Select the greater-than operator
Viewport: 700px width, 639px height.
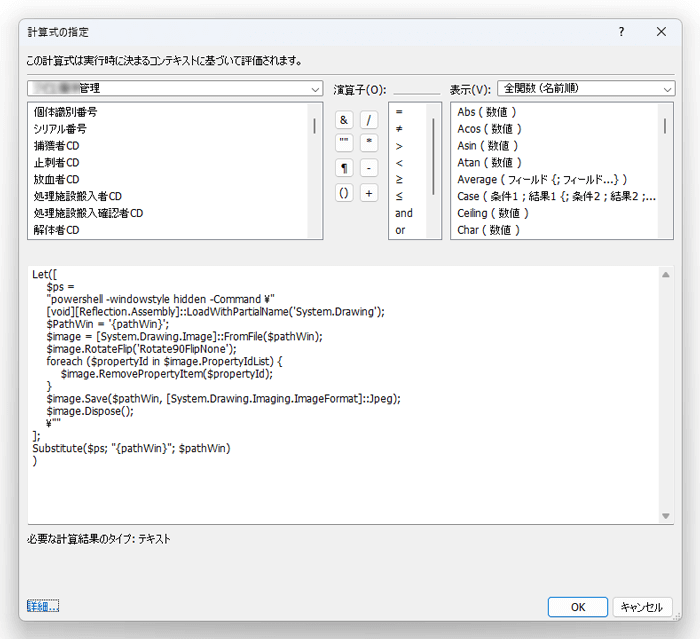click(399, 146)
